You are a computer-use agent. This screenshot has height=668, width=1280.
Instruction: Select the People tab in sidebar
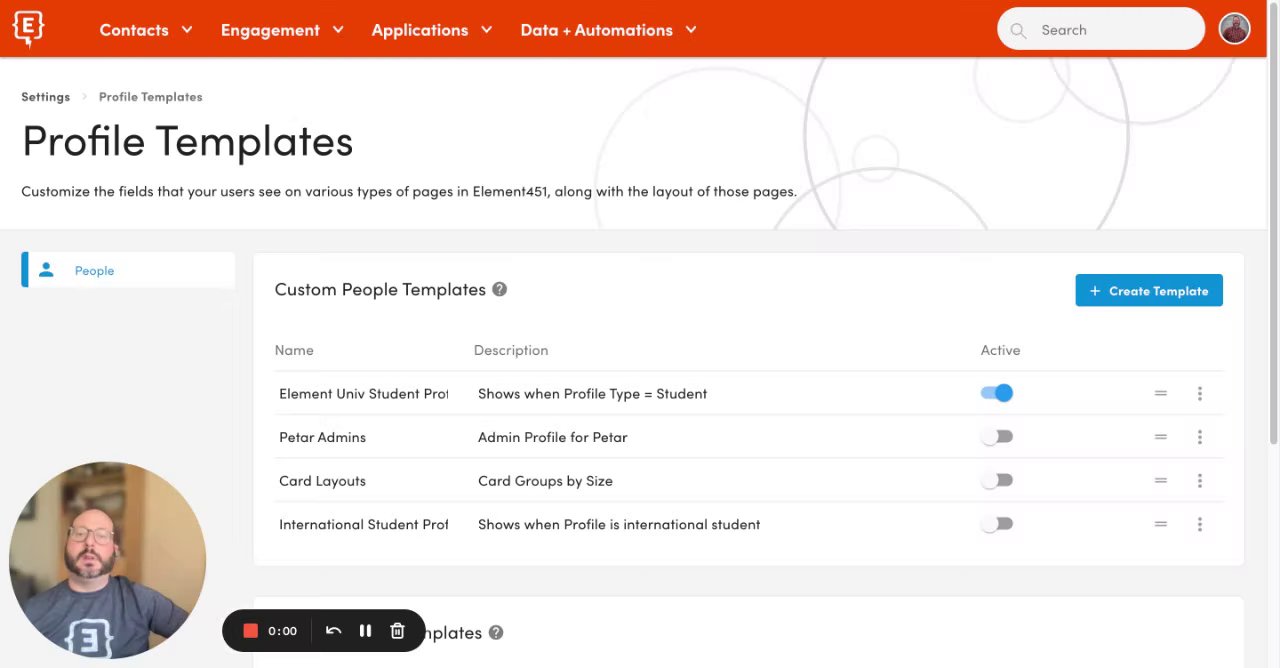128,270
